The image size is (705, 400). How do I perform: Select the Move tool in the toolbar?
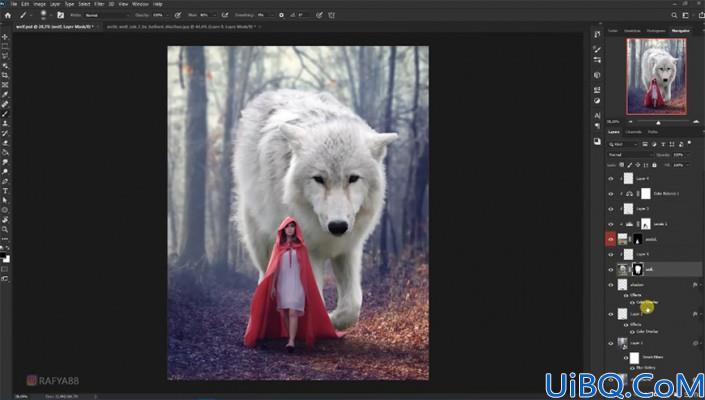(x=5, y=37)
